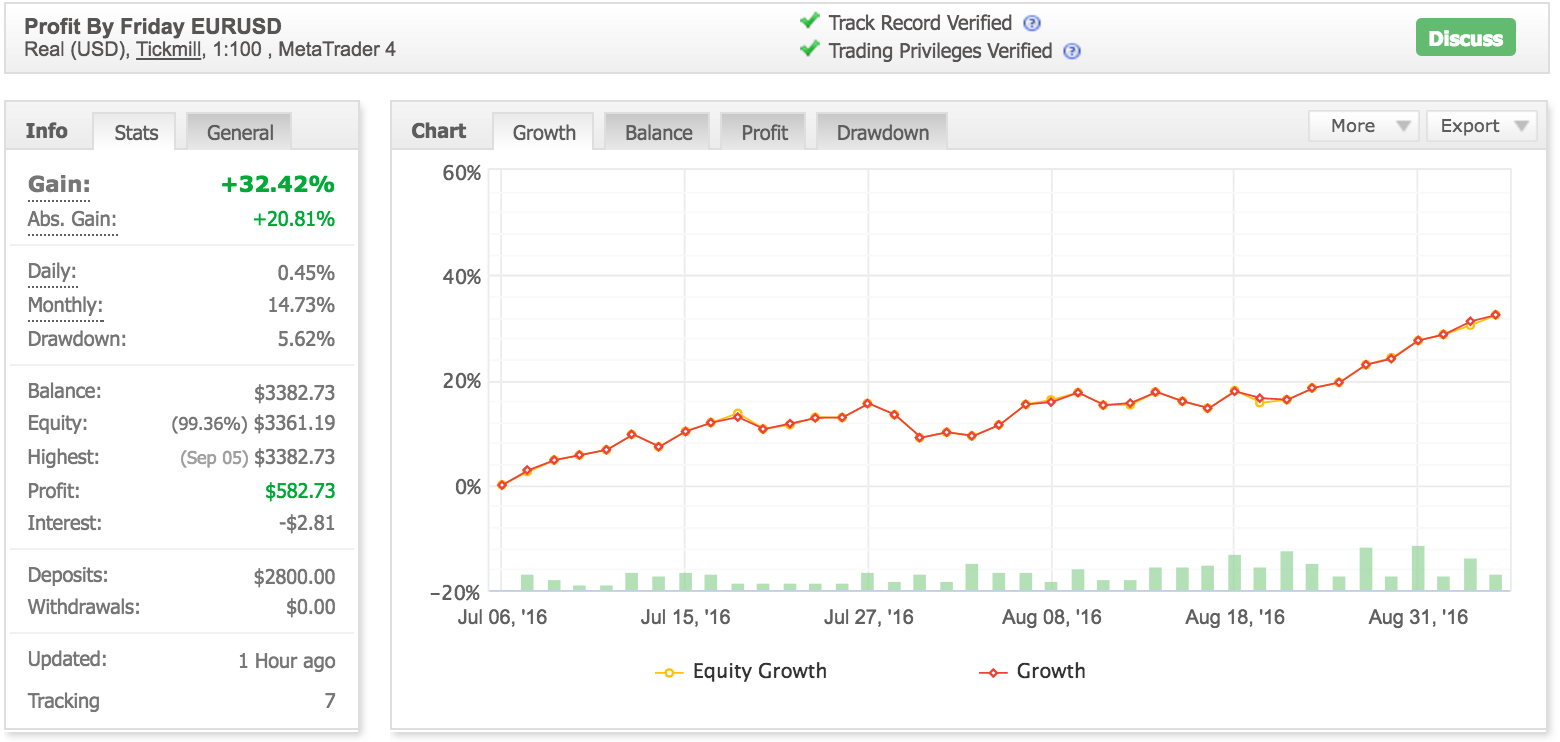Screen dimensions: 1560x742
Task: Toggle red Growth series in chart legend
Action: click(1032, 671)
